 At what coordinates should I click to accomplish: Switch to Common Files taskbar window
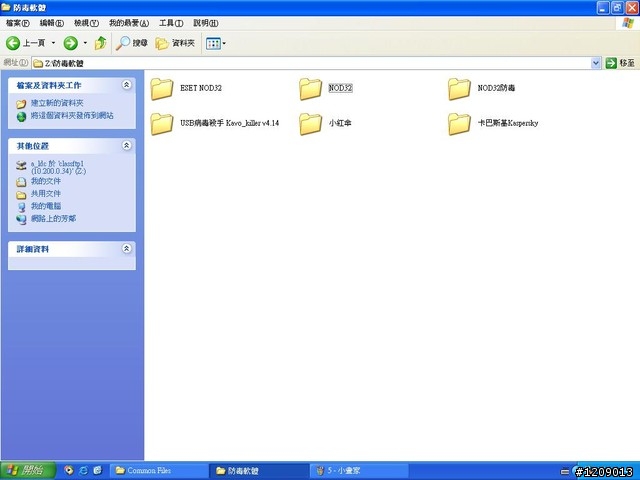click(x=160, y=471)
